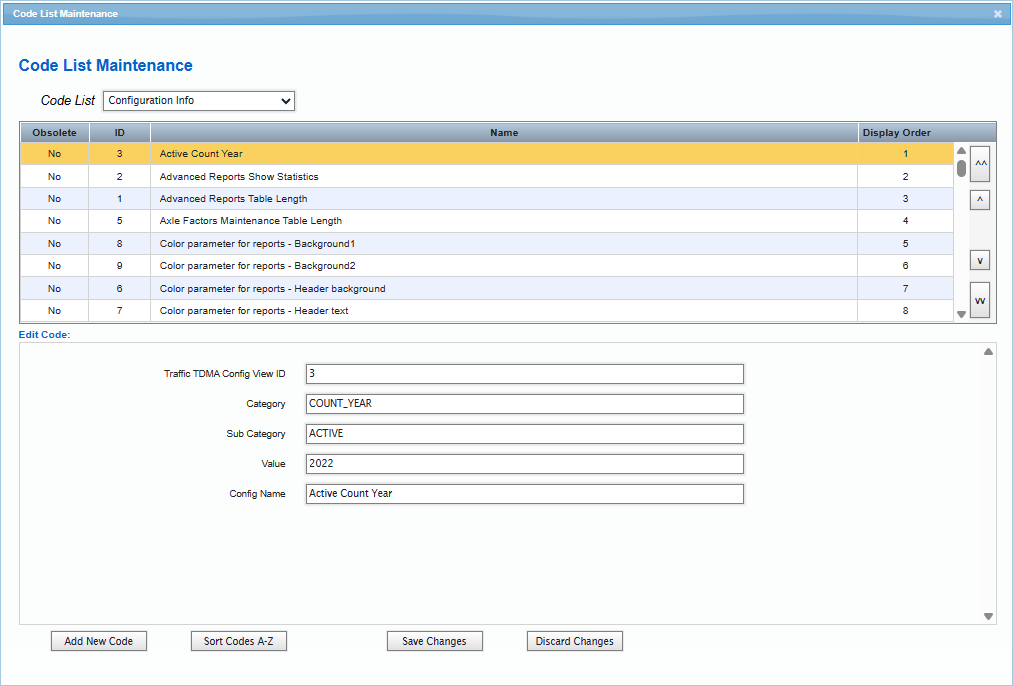Move selected code to top using ^^ button

click(x=979, y=163)
